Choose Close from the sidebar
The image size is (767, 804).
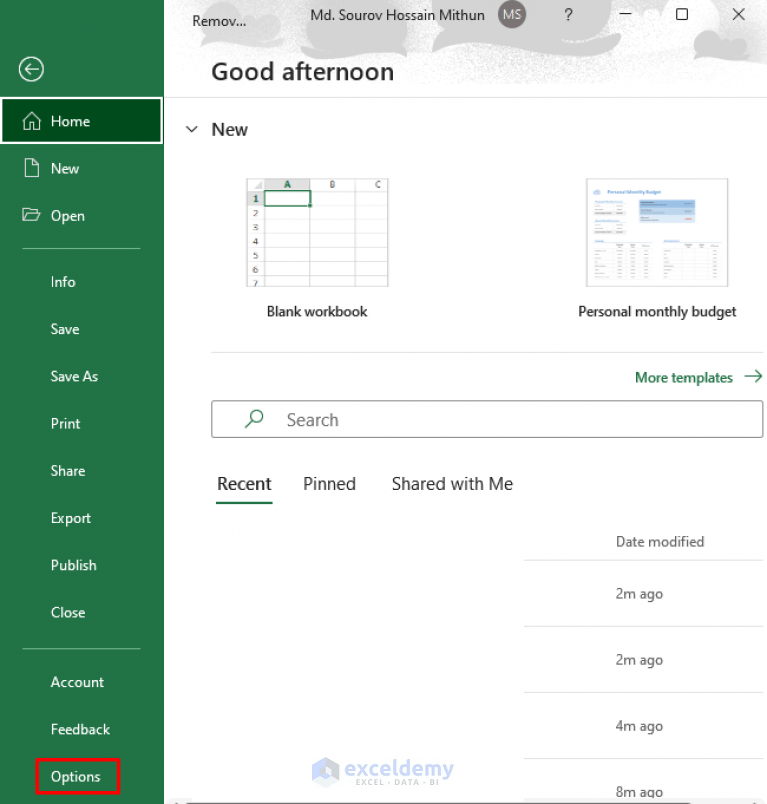[68, 612]
